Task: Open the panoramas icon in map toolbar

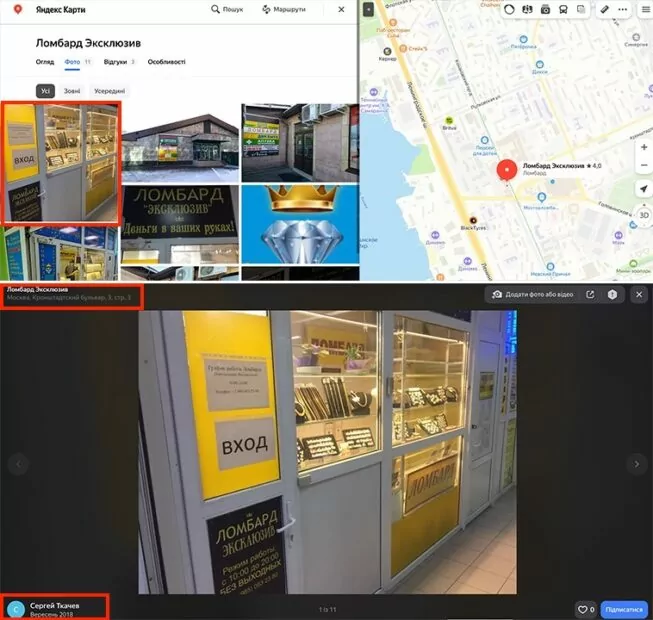Action: click(x=527, y=9)
